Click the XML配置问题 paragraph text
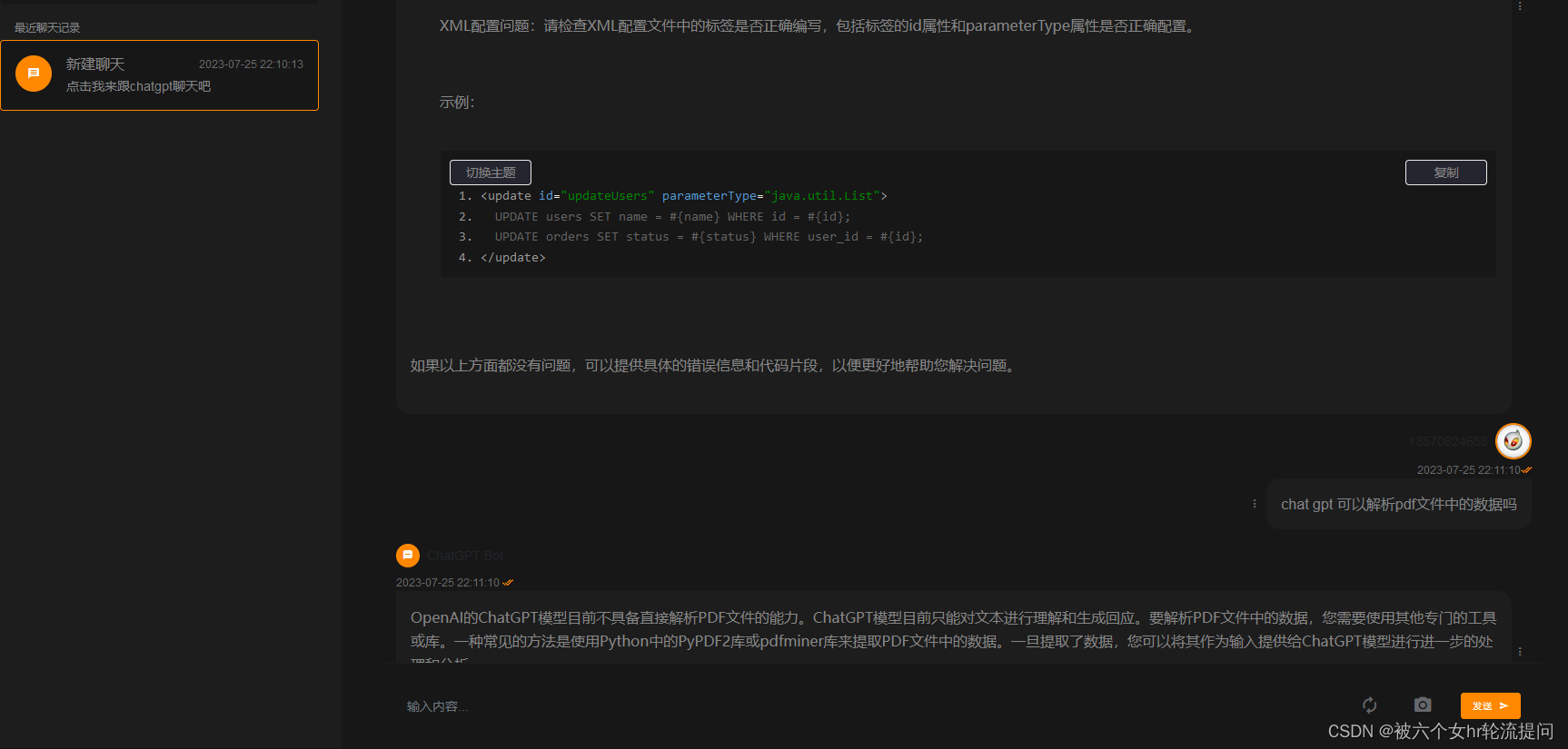1568x749 pixels. click(819, 26)
